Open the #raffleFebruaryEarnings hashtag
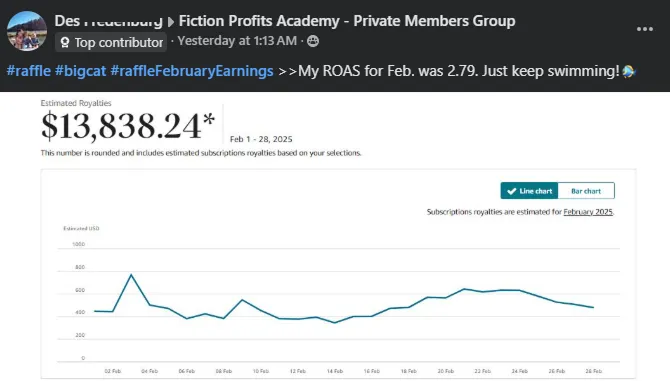 click(192, 70)
